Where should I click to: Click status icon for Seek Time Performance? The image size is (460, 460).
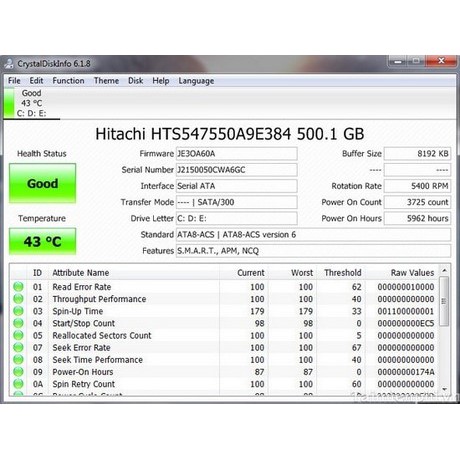click(18, 360)
